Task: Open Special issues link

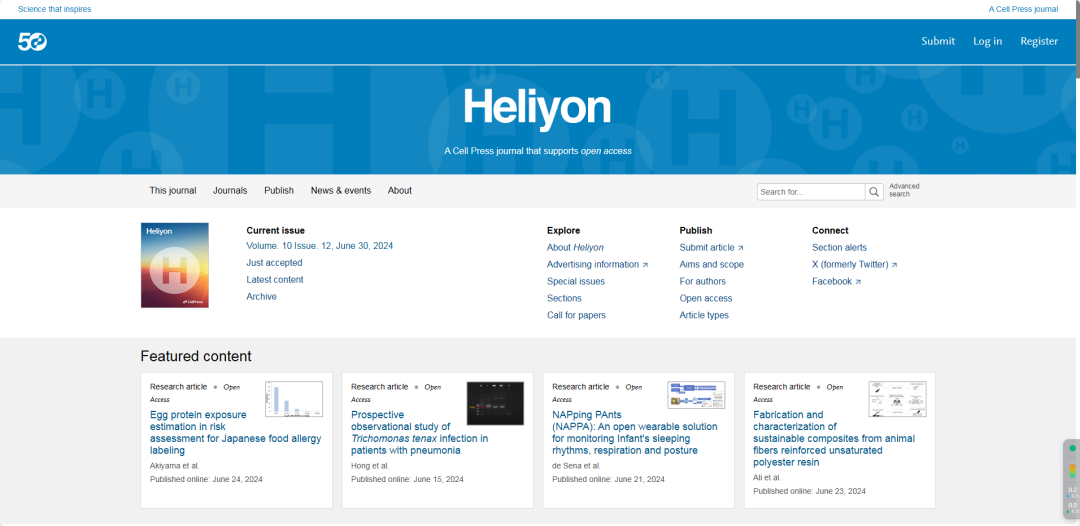Action: (x=576, y=282)
